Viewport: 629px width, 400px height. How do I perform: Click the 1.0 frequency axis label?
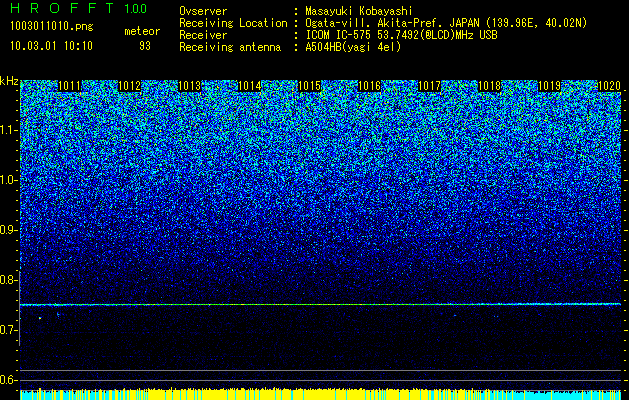[8, 180]
